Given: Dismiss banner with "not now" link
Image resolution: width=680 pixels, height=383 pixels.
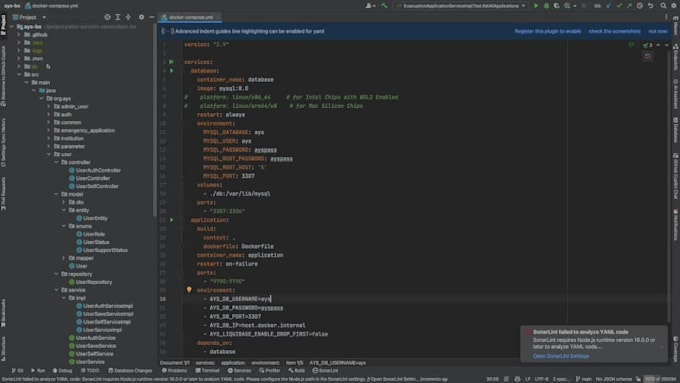Looking at the screenshot, I should point(657,31).
